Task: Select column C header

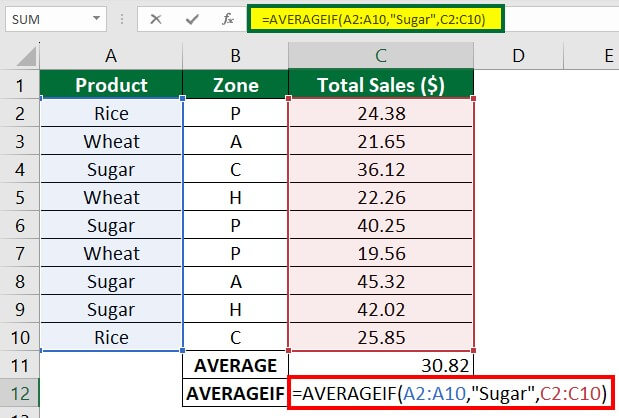Action: (380, 57)
